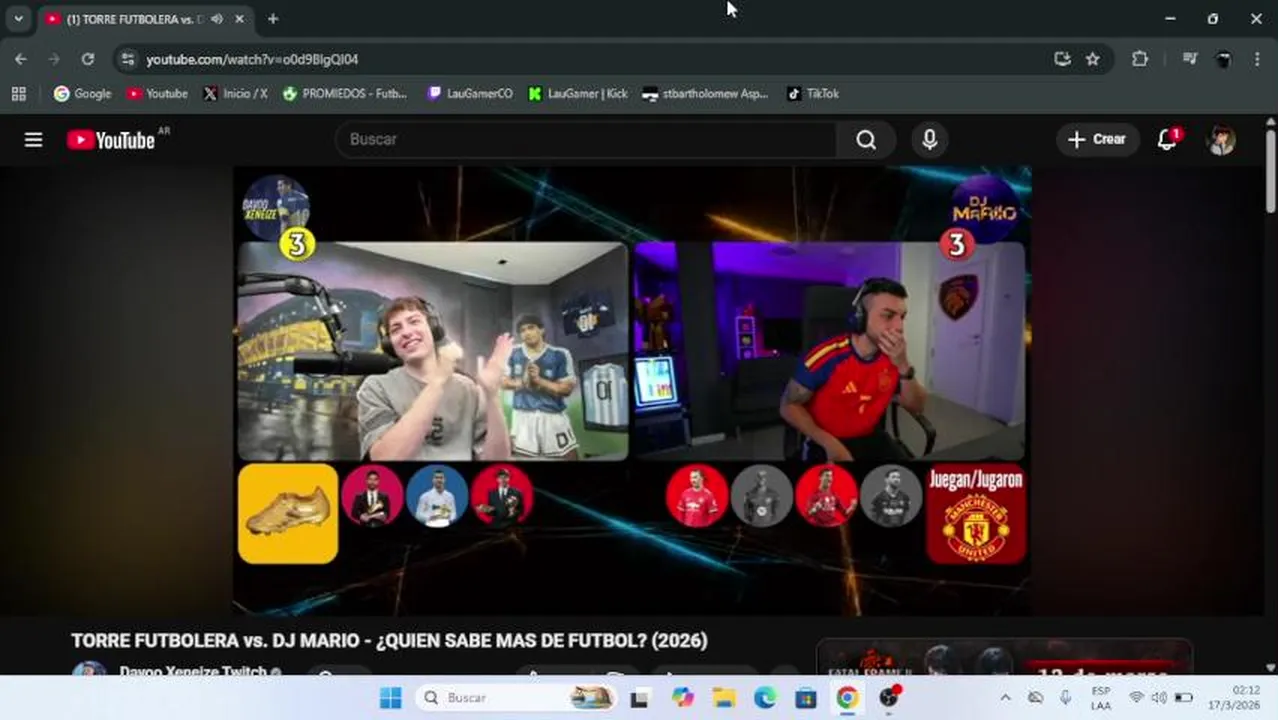Screen dimensions: 1278x720
Task: Close the TORRE FUTBOLERA tab
Action: tap(239, 19)
